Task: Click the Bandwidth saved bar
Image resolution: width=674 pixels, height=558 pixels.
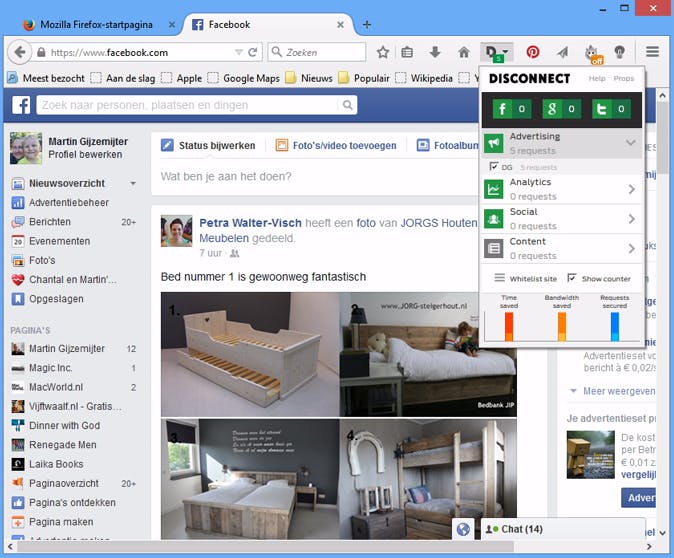Action: click(x=562, y=326)
